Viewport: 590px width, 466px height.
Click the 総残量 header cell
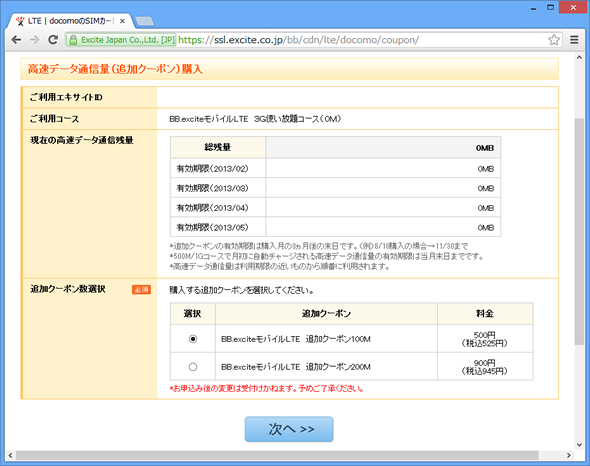(218, 147)
